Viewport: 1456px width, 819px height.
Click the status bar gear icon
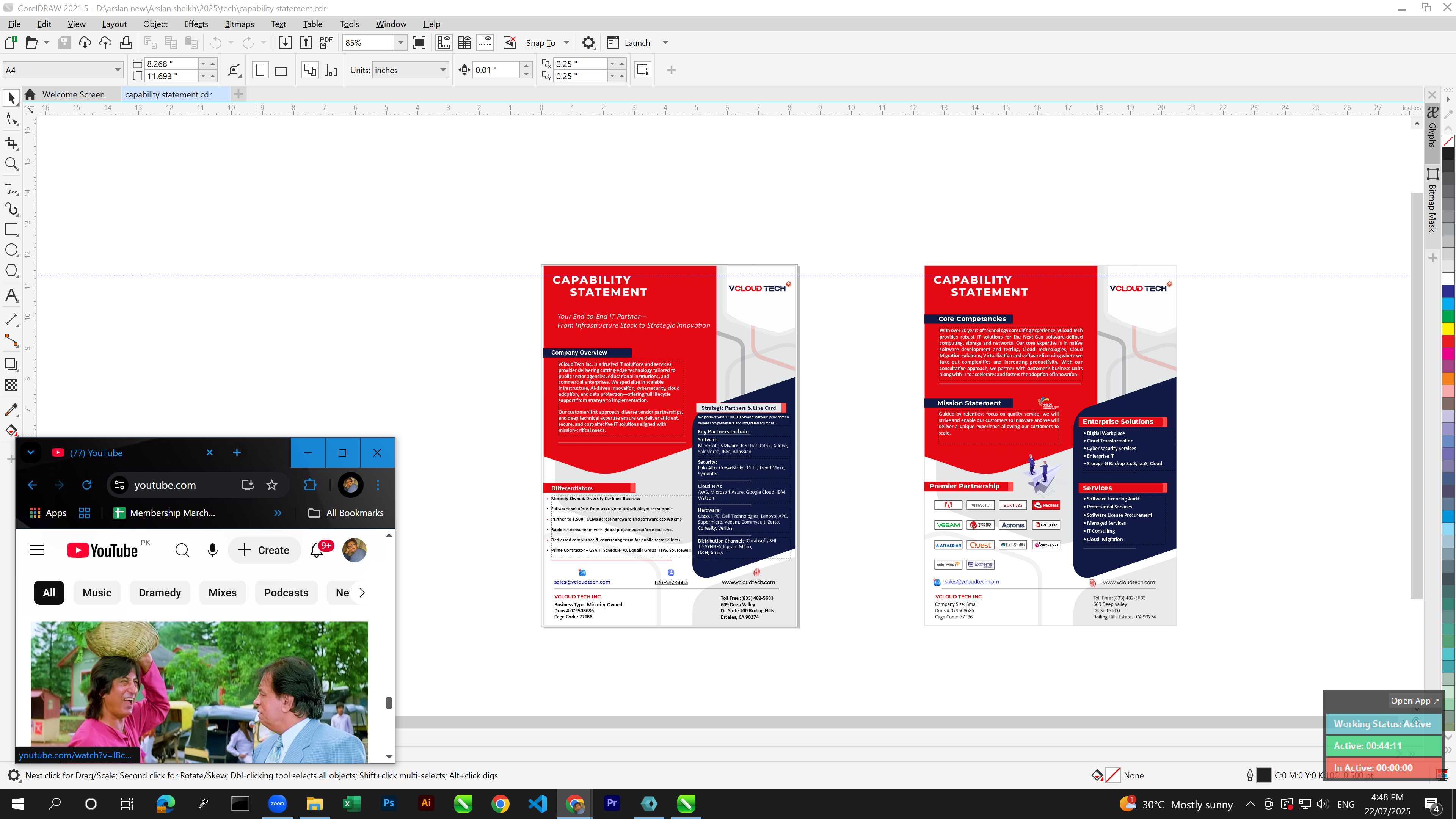tap(14, 775)
